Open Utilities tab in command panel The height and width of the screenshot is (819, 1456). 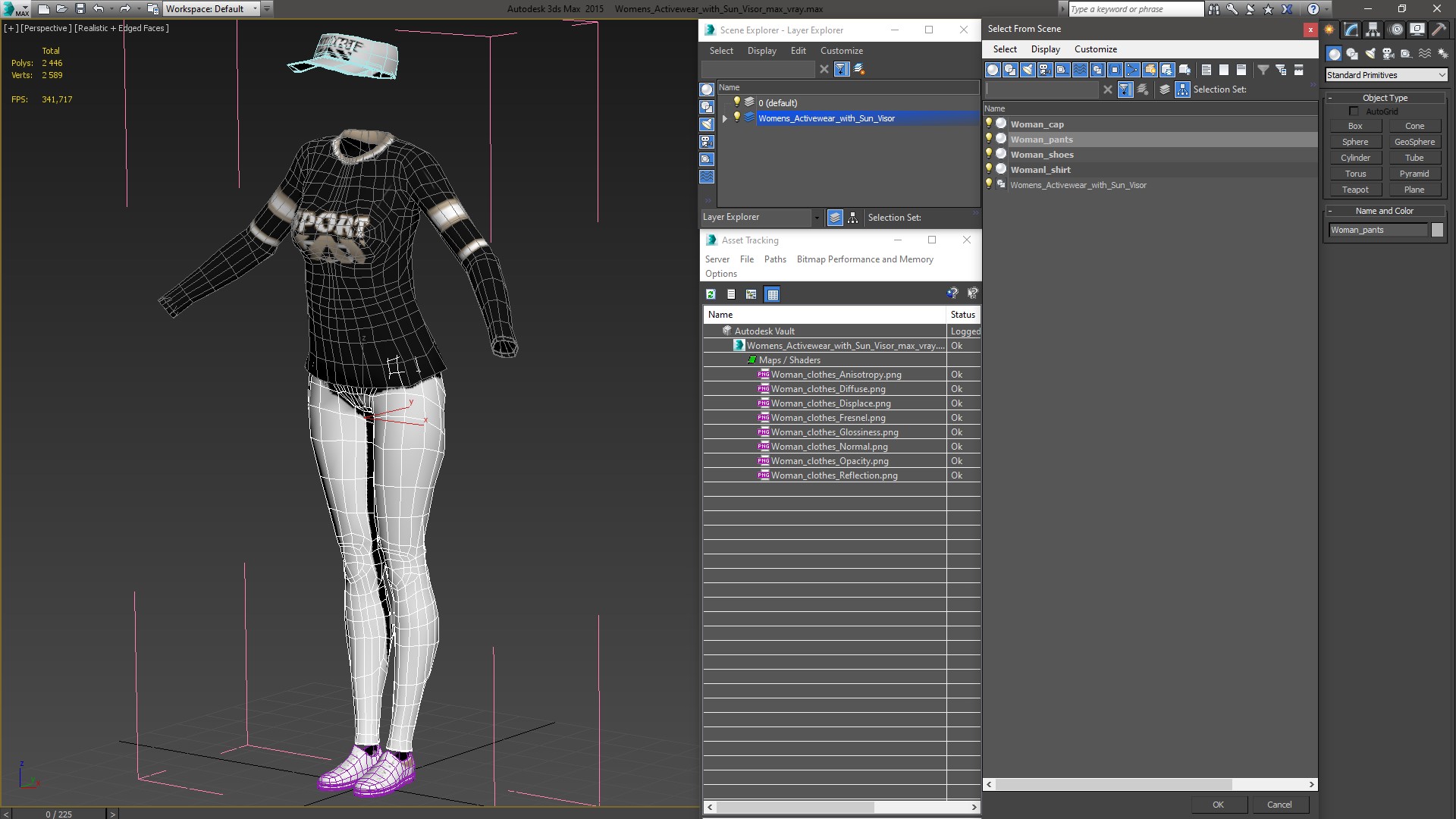pyautogui.click(x=1439, y=30)
